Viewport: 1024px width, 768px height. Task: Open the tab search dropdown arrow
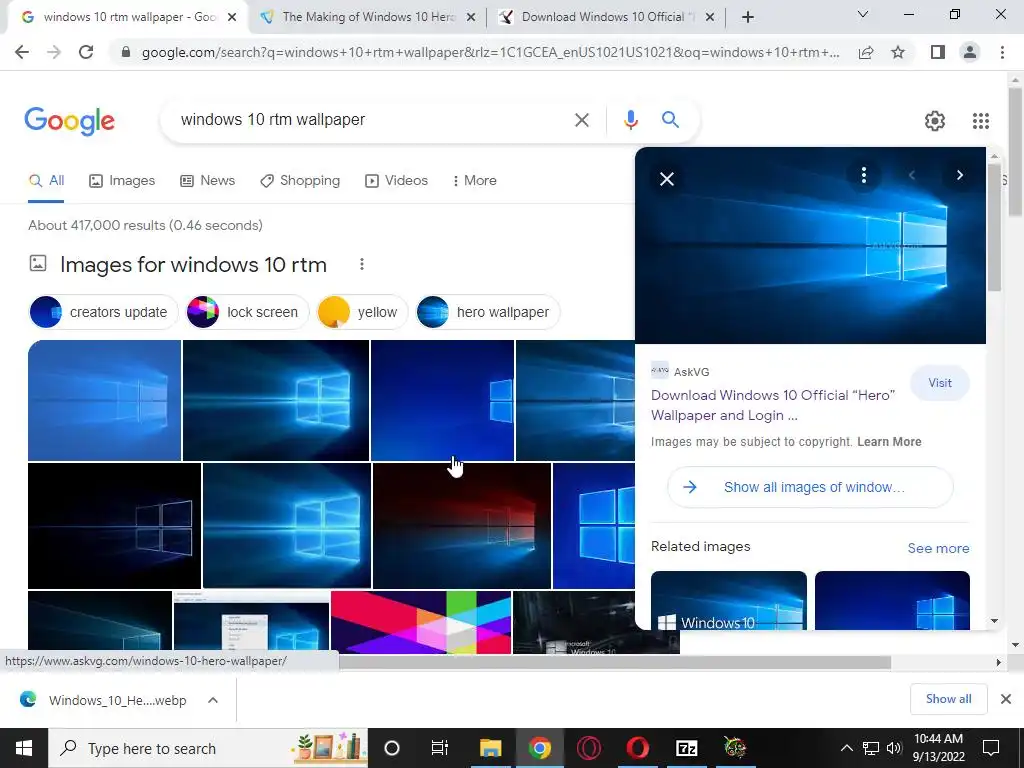[862, 14]
